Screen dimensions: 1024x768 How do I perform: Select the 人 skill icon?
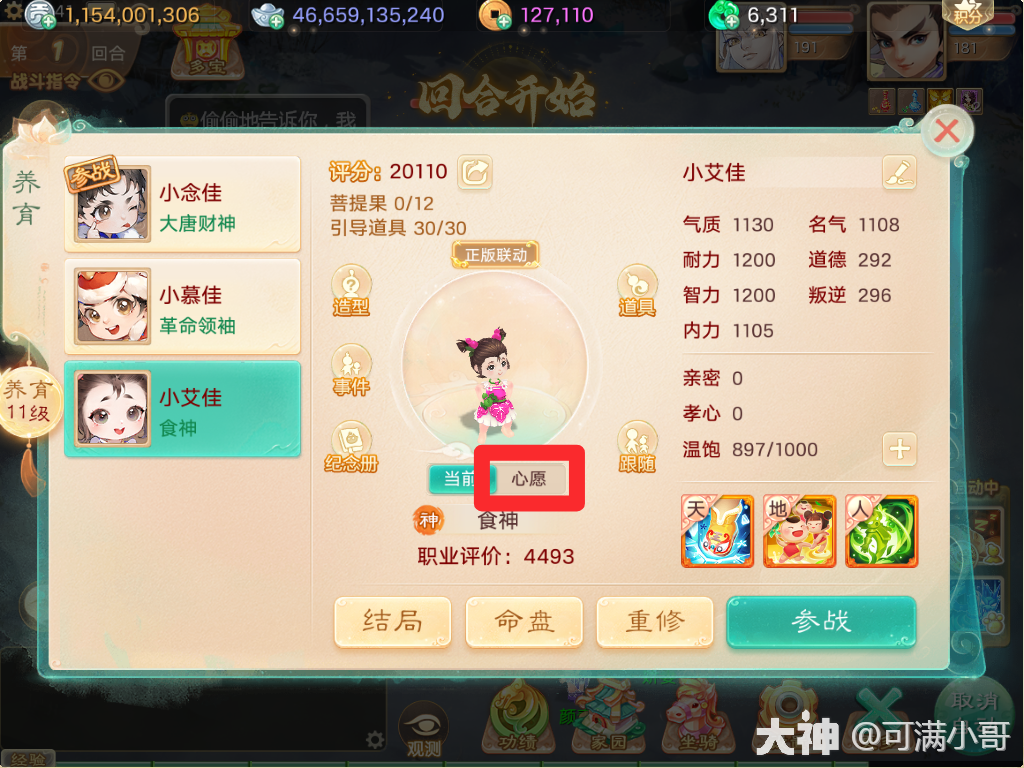[x=882, y=531]
